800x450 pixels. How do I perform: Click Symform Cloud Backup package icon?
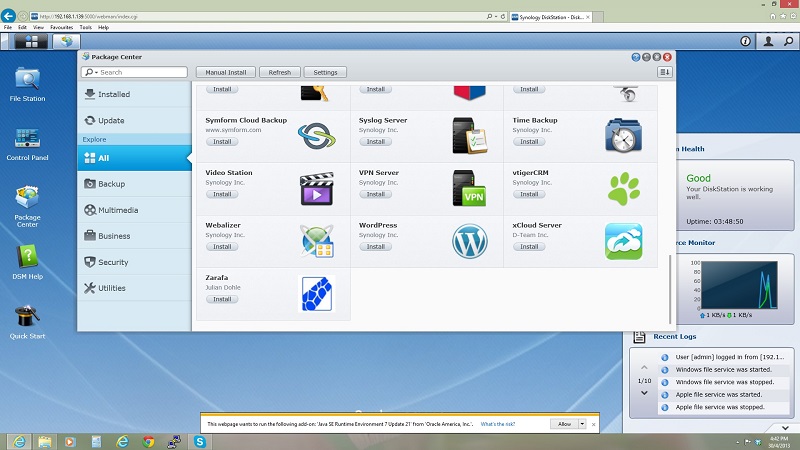tap(316, 136)
